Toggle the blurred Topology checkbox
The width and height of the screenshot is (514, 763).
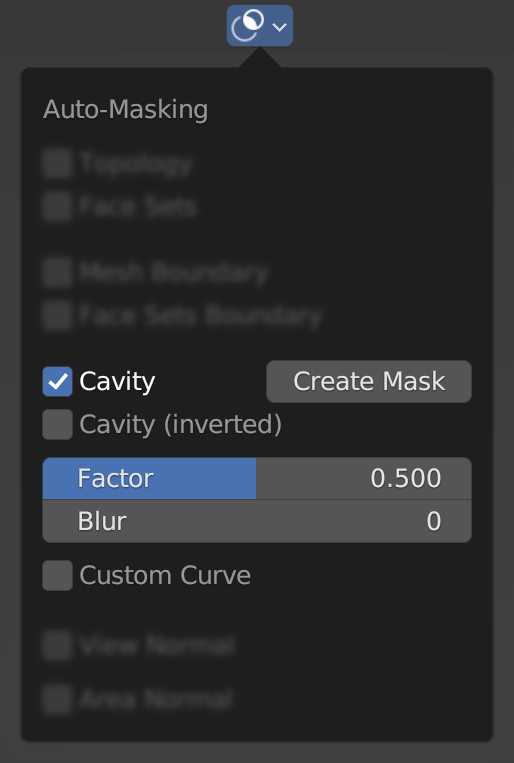57,164
